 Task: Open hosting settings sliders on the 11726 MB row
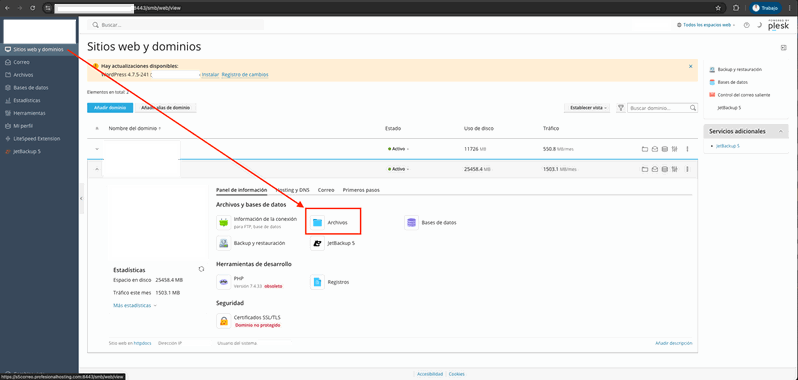(x=674, y=149)
